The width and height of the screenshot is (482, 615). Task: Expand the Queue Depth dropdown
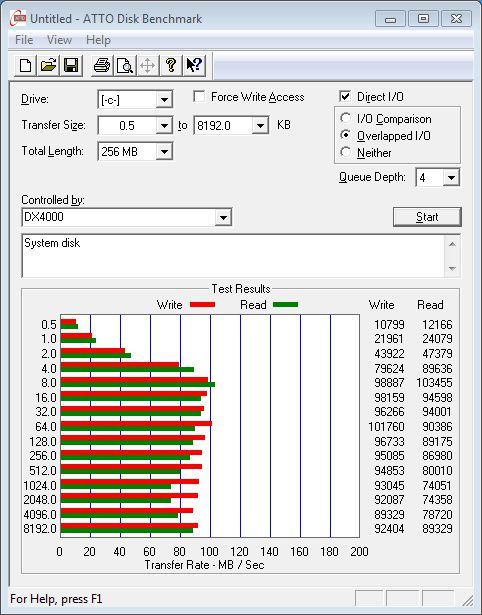click(x=451, y=178)
